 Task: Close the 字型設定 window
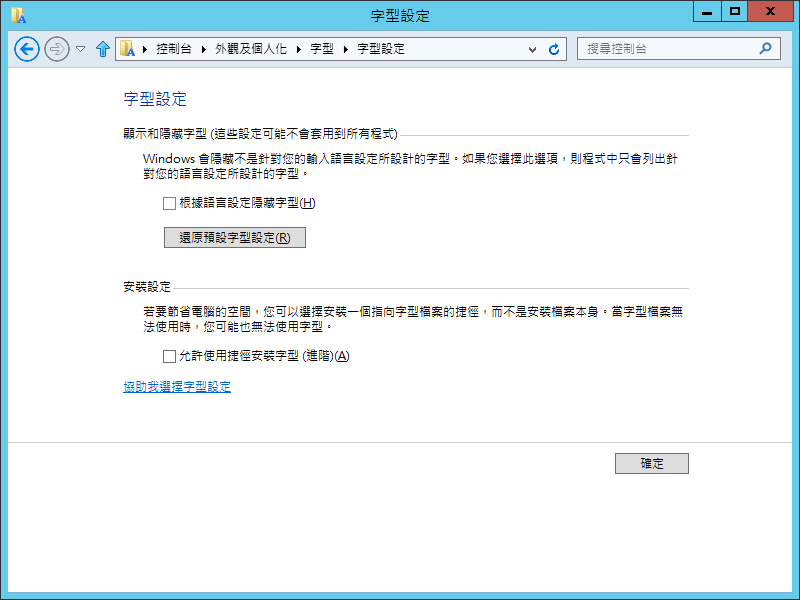pos(770,11)
